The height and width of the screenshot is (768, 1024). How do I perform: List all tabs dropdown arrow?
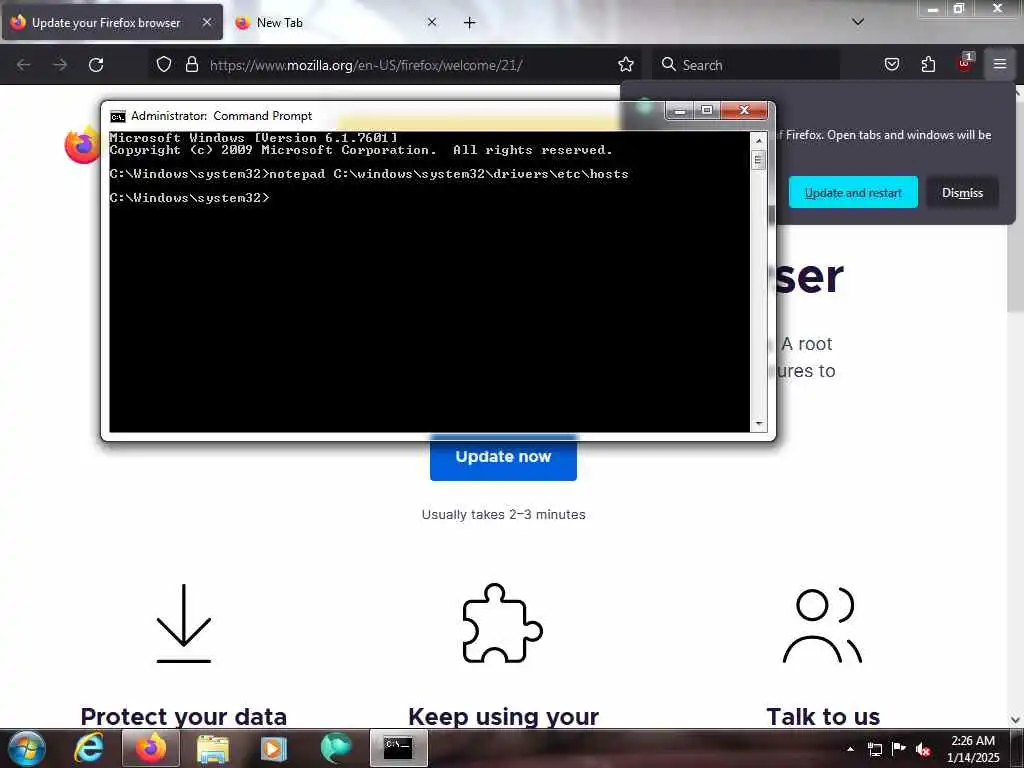tap(858, 22)
